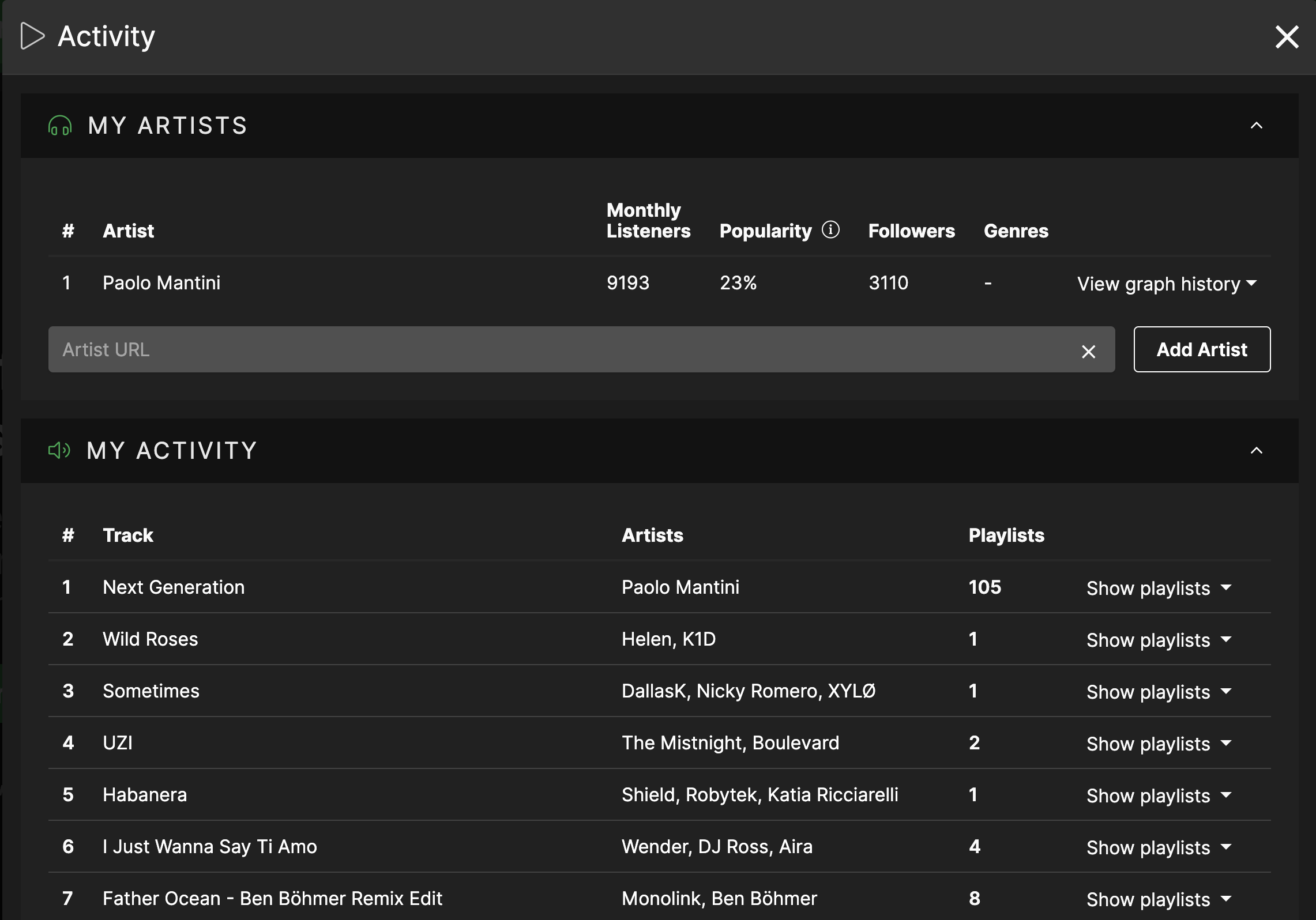Click the monthly listeners value 9193
Viewport: 1316px width, 920px height.
[627, 283]
